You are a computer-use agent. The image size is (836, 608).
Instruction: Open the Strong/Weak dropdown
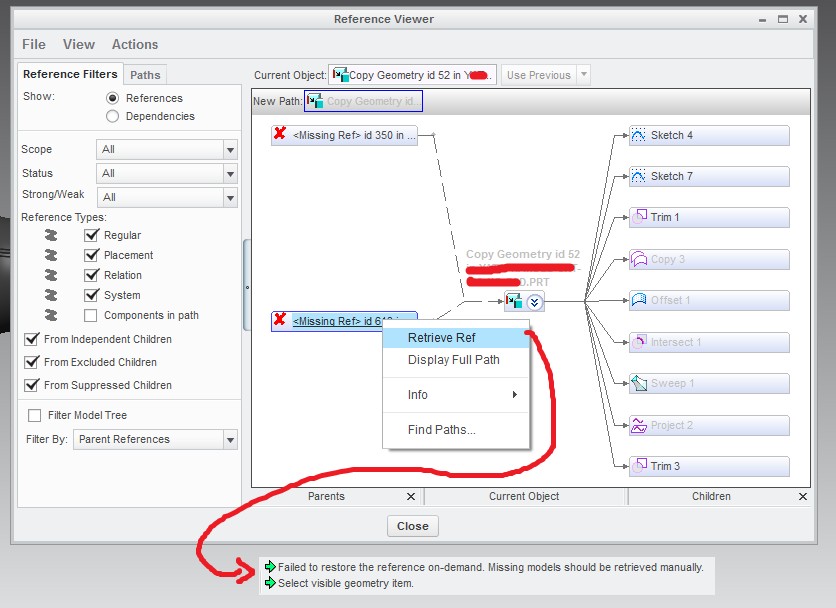(x=230, y=198)
